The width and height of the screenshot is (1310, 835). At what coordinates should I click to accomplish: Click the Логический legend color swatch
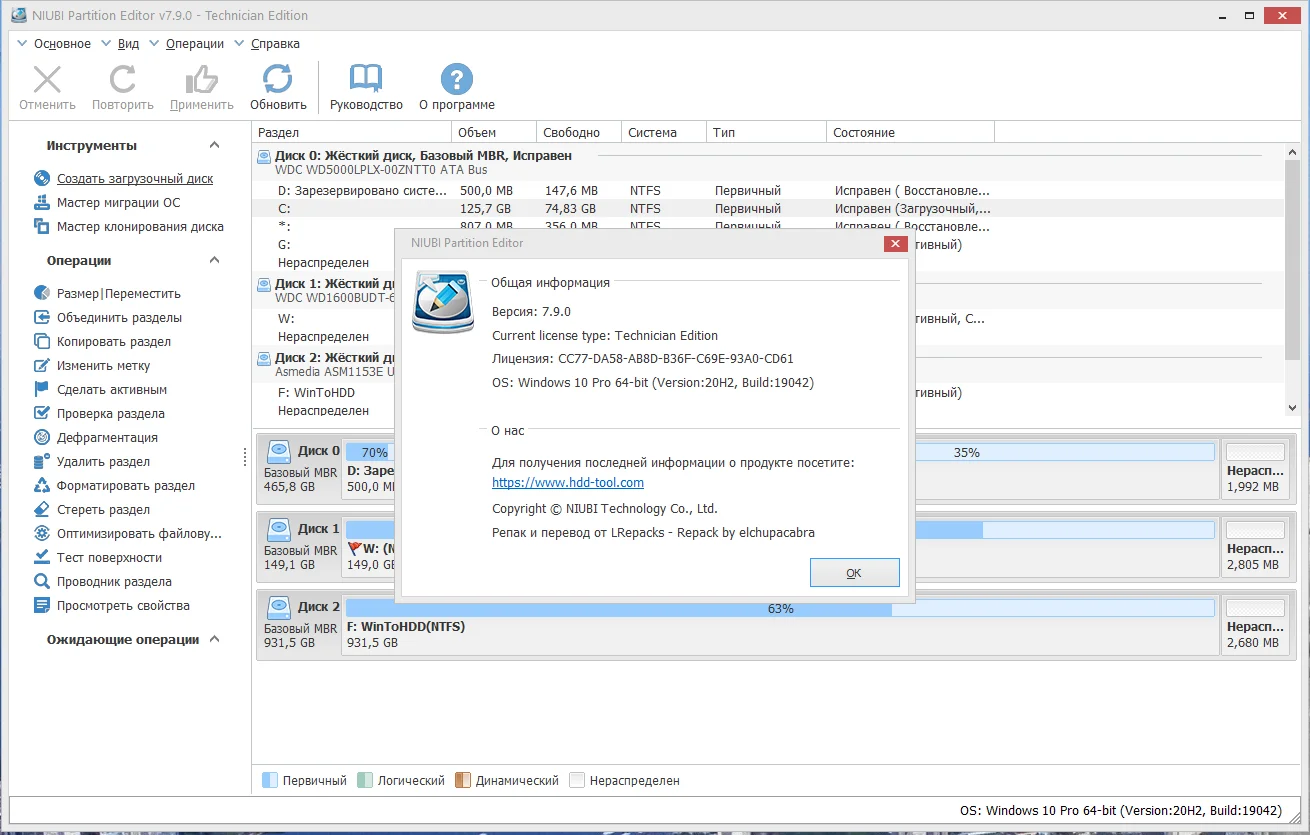[365, 780]
